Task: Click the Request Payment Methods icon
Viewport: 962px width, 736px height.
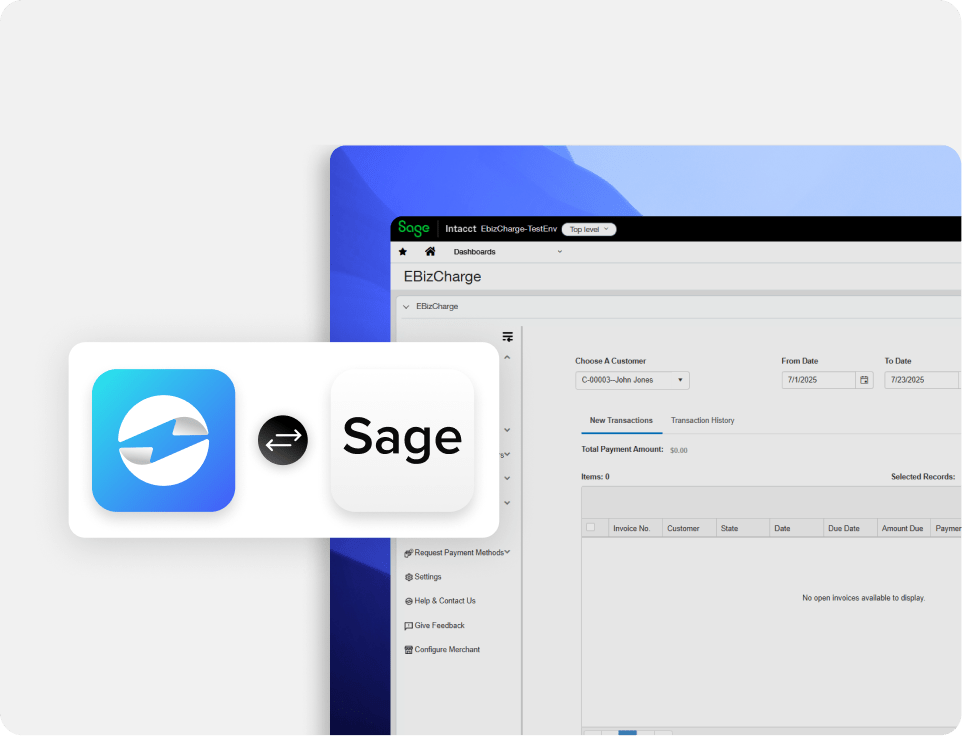Action: pos(409,553)
